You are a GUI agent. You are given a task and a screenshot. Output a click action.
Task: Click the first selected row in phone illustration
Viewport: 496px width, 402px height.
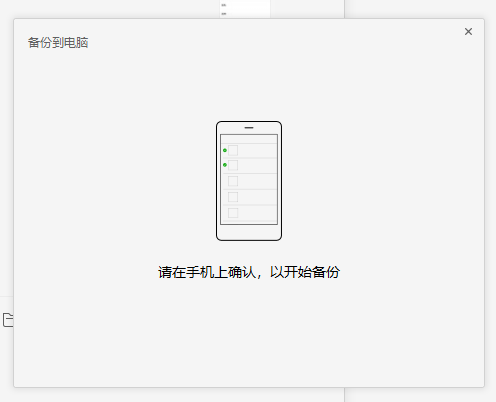pyautogui.click(x=249, y=150)
